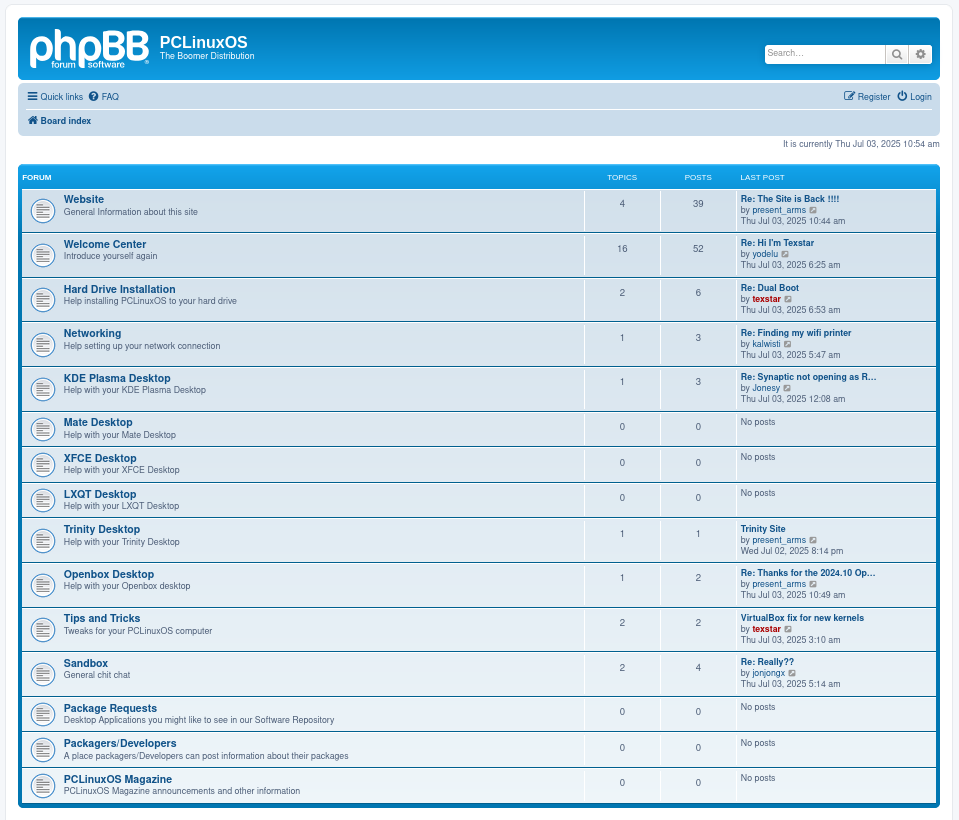Click the Openbox Desktop forum icon
This screenshot has width=959, height=820.
pos(43,585)
